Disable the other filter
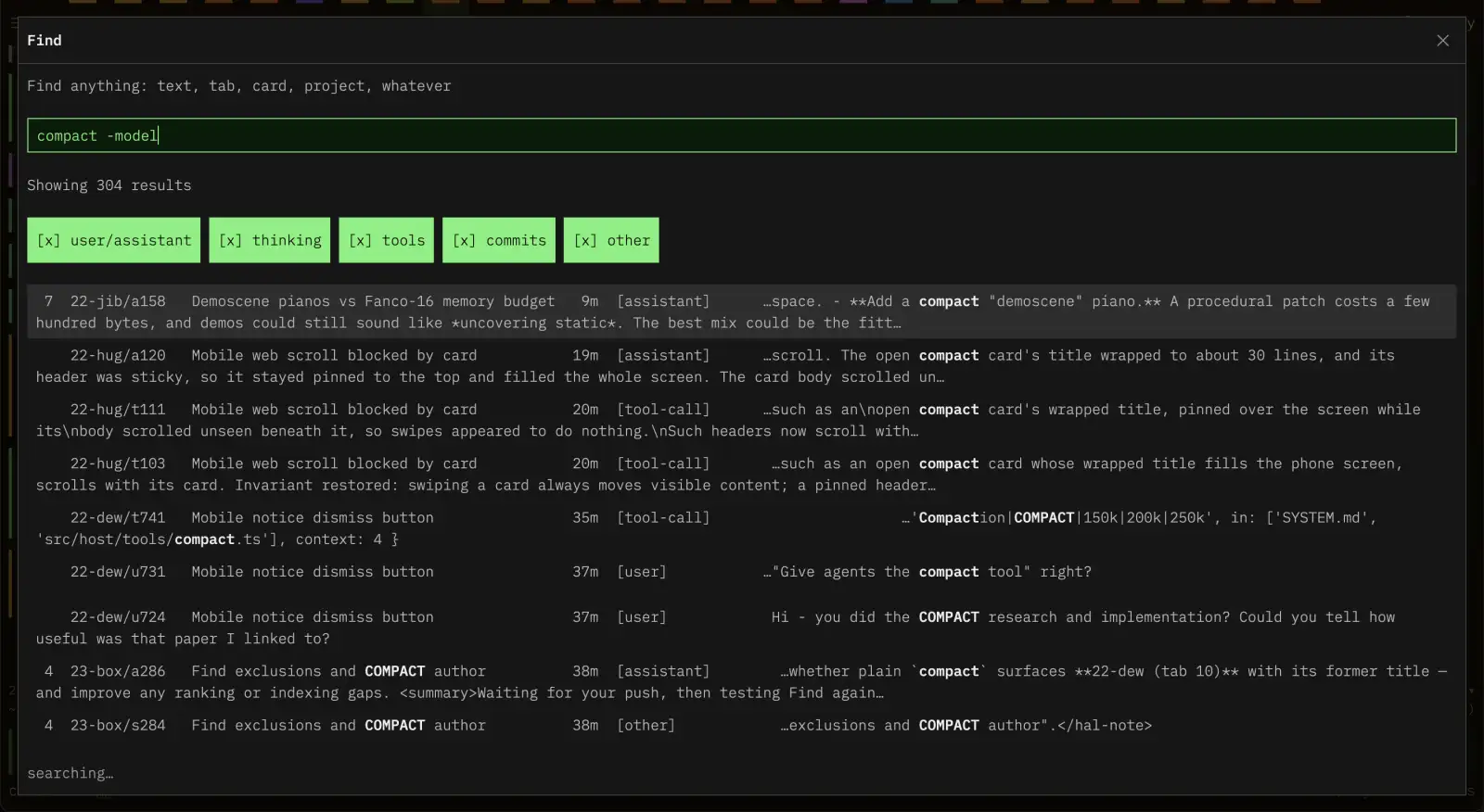 [x=611, y=240]
